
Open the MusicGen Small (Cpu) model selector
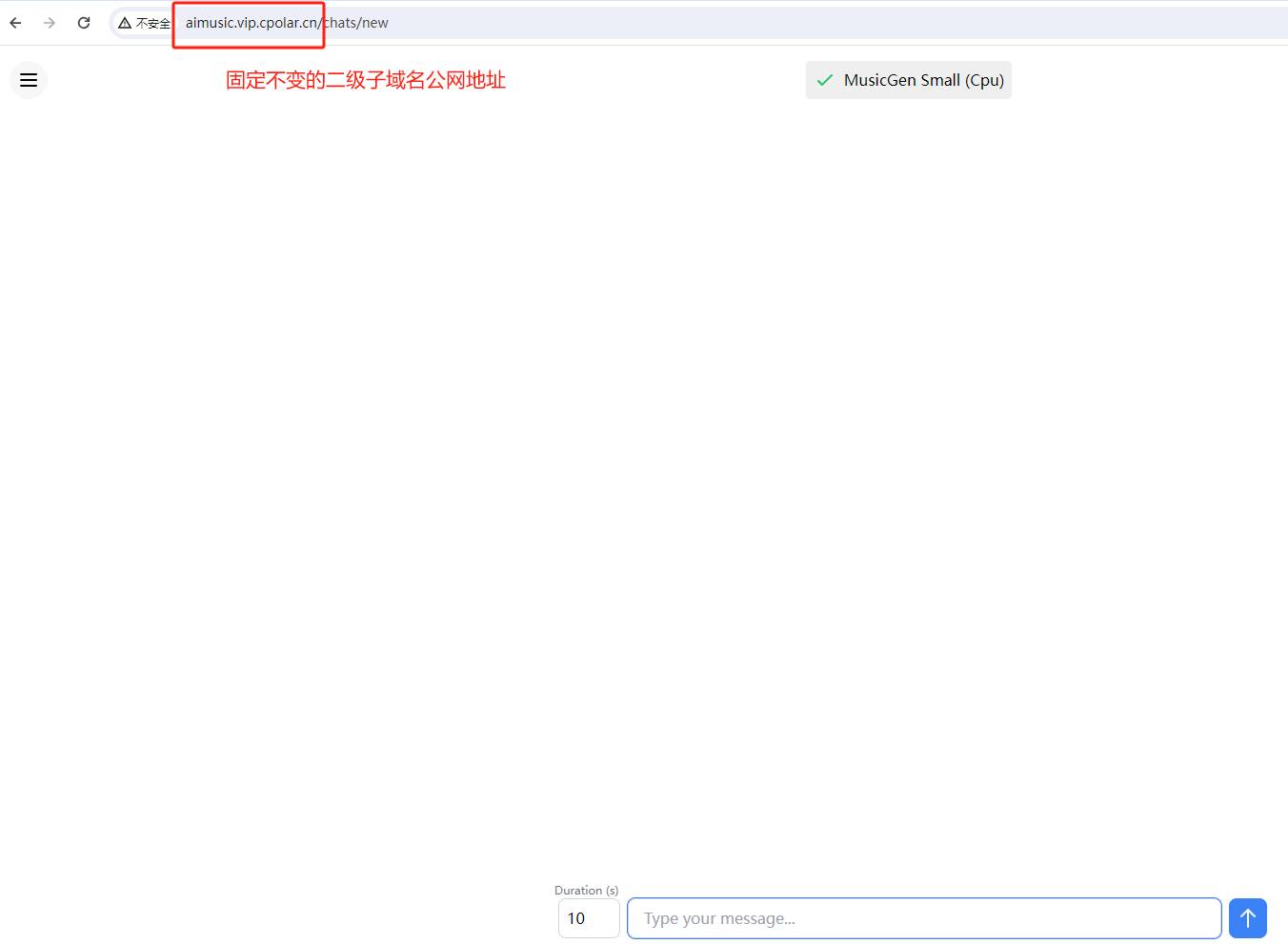click(909, 80)
